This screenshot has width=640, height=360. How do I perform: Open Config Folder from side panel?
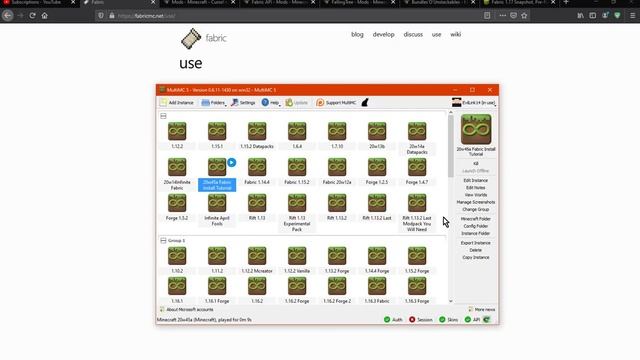click(476, 226)
